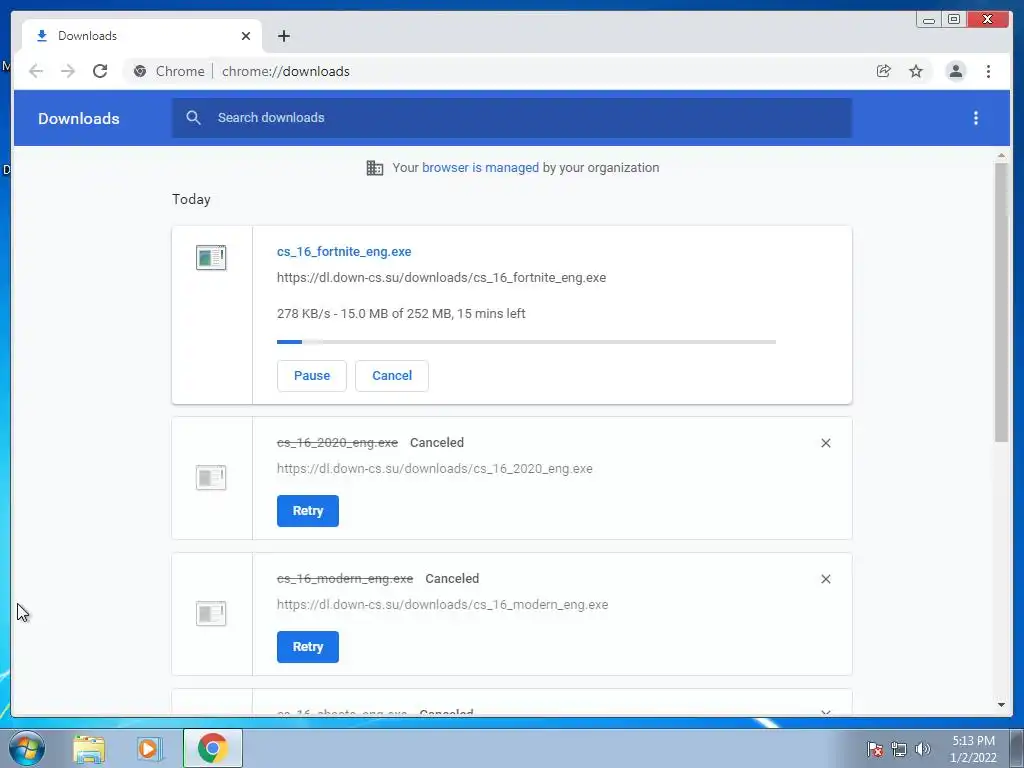Click the search magnifier icon
This screenshot has height=768, width=1024.
[x=193, y=118]
